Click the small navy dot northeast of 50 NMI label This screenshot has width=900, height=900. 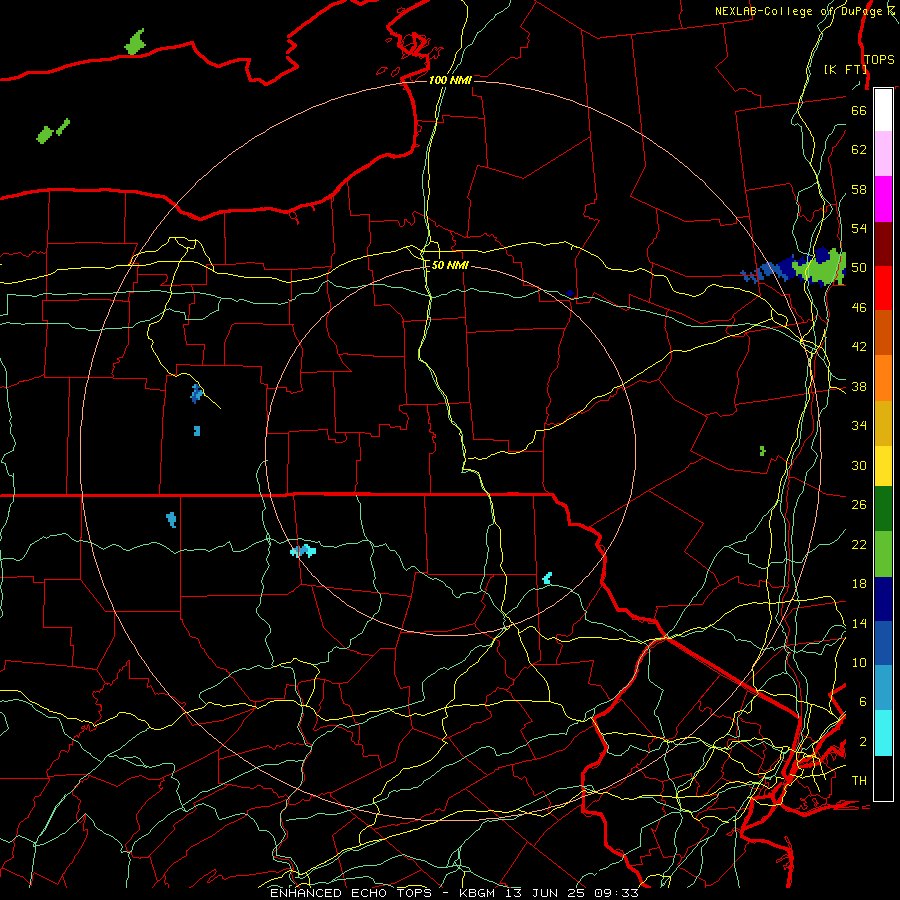(x=570, y=293)
